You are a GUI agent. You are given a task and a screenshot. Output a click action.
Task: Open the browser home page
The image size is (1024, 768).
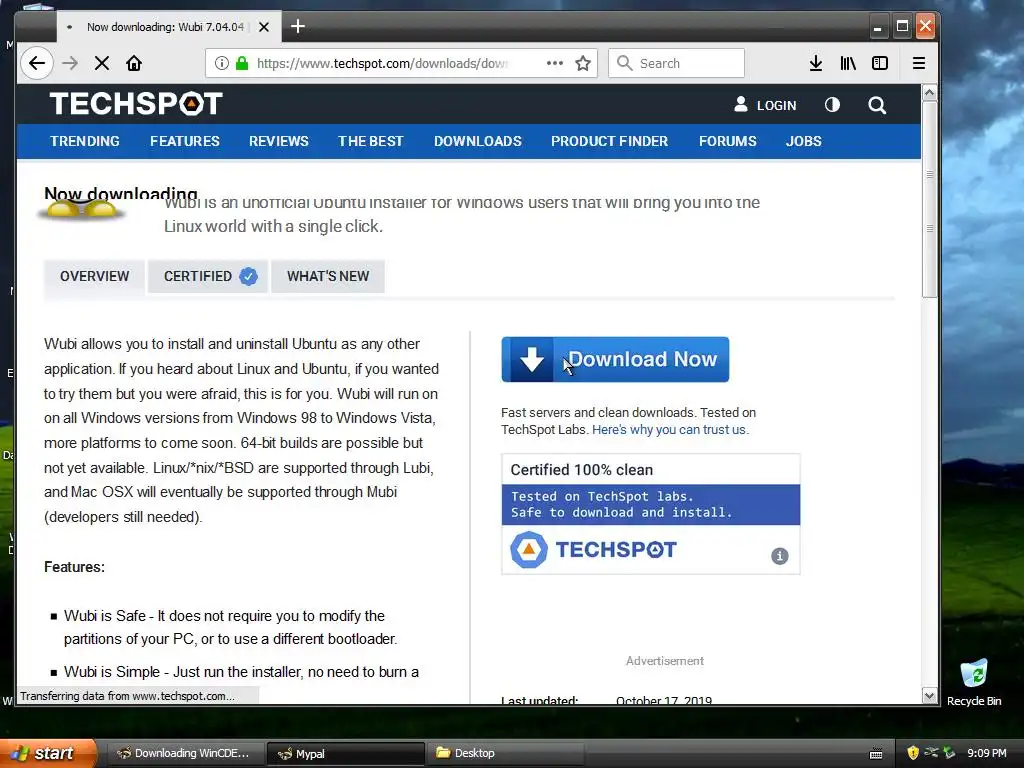pyautogui.click(x=134, y=63)
